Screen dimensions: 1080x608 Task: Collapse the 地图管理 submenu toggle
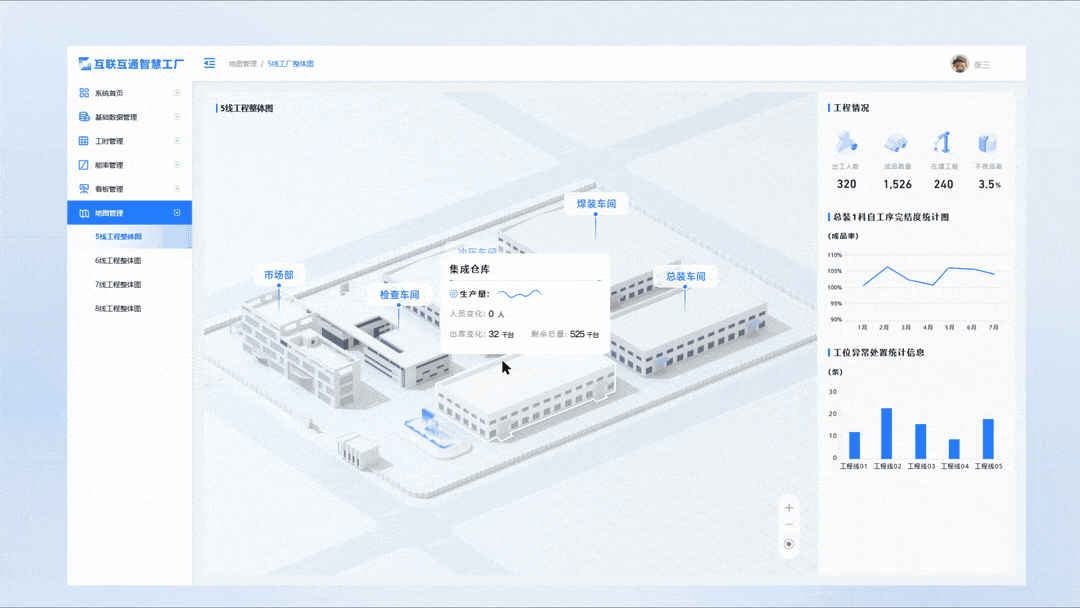tap(177, 213)
